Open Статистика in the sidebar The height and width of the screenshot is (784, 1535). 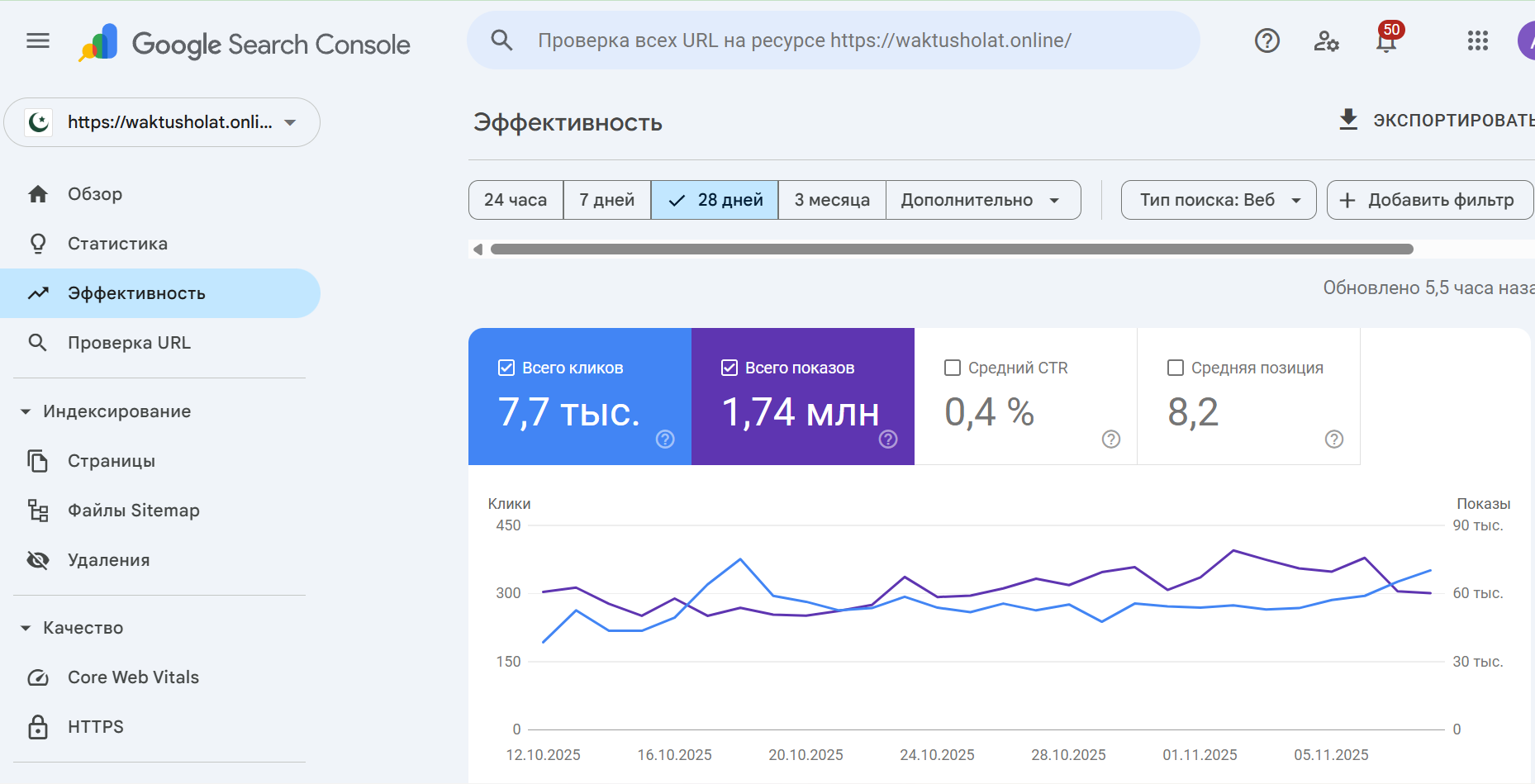click(160, 244)
